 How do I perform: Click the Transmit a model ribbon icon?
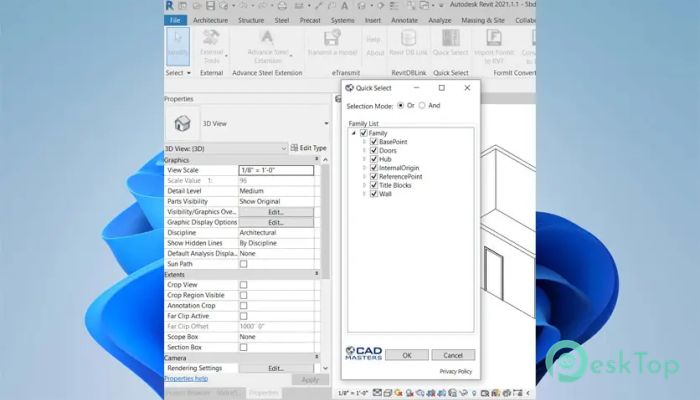tap(332, 38)
